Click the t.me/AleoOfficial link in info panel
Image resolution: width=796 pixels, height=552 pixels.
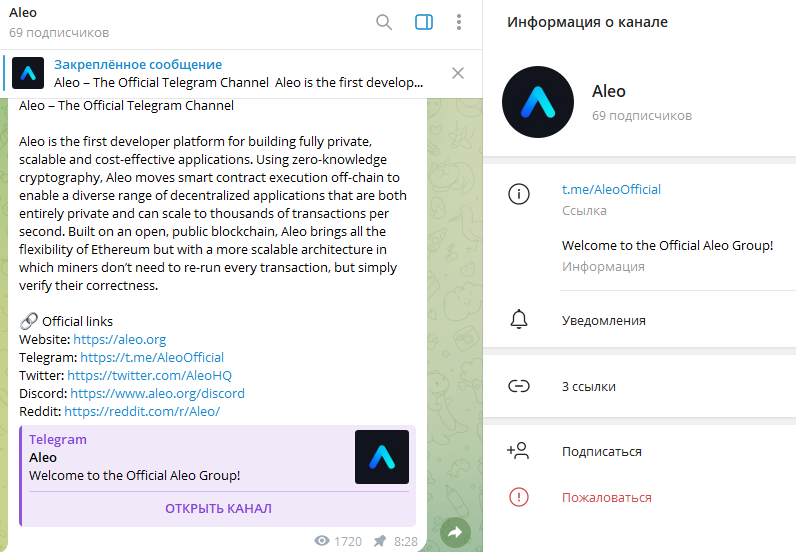tap(611, 189)
